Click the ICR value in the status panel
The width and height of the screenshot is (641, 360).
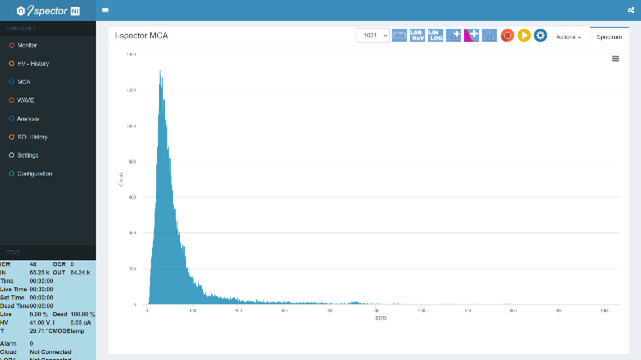(33, 264)
